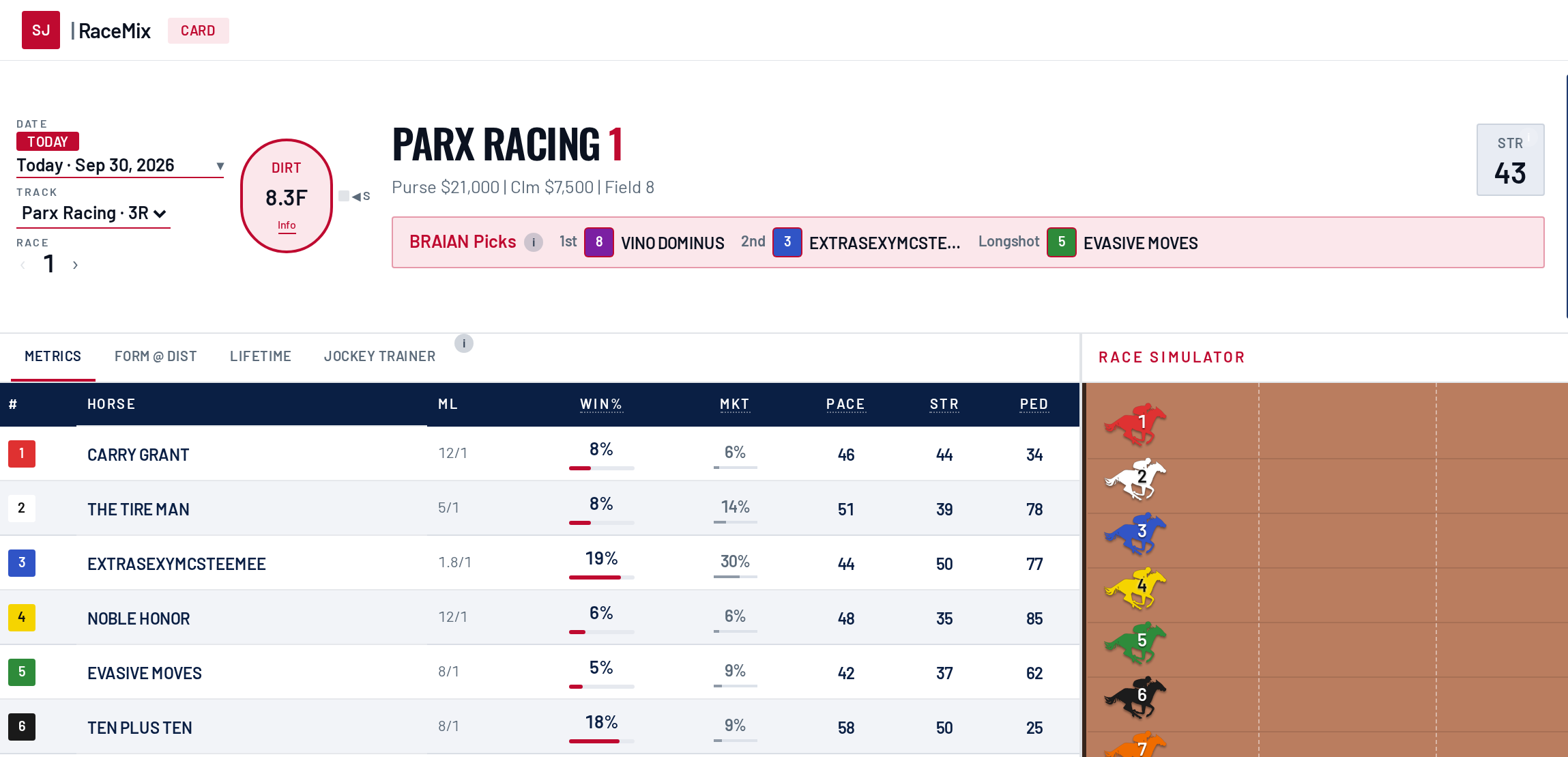The image size is (1568, 757).
Task: Click the TODAY button
Action: (48, 141)
